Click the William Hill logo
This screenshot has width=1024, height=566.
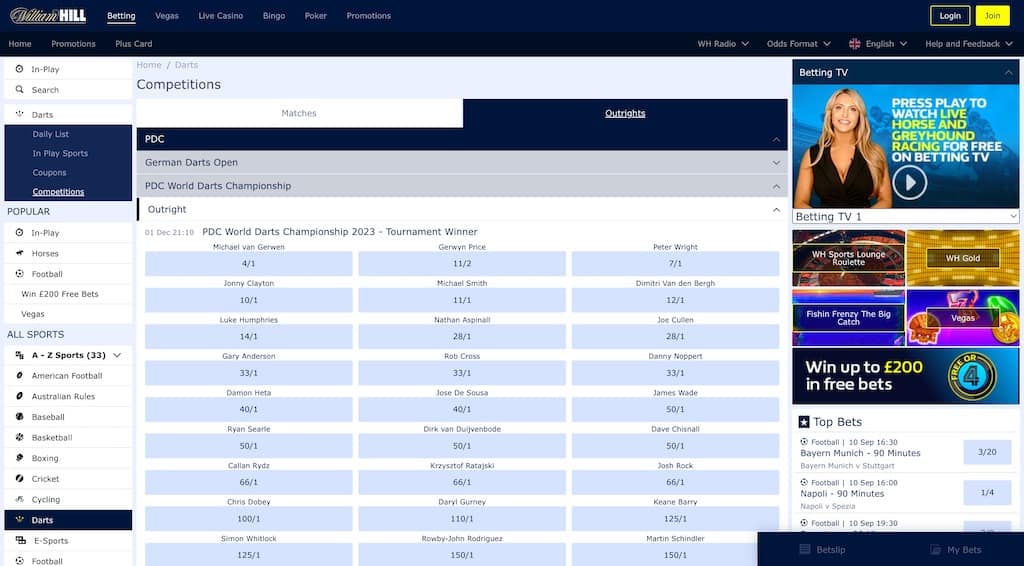(48, 16)
